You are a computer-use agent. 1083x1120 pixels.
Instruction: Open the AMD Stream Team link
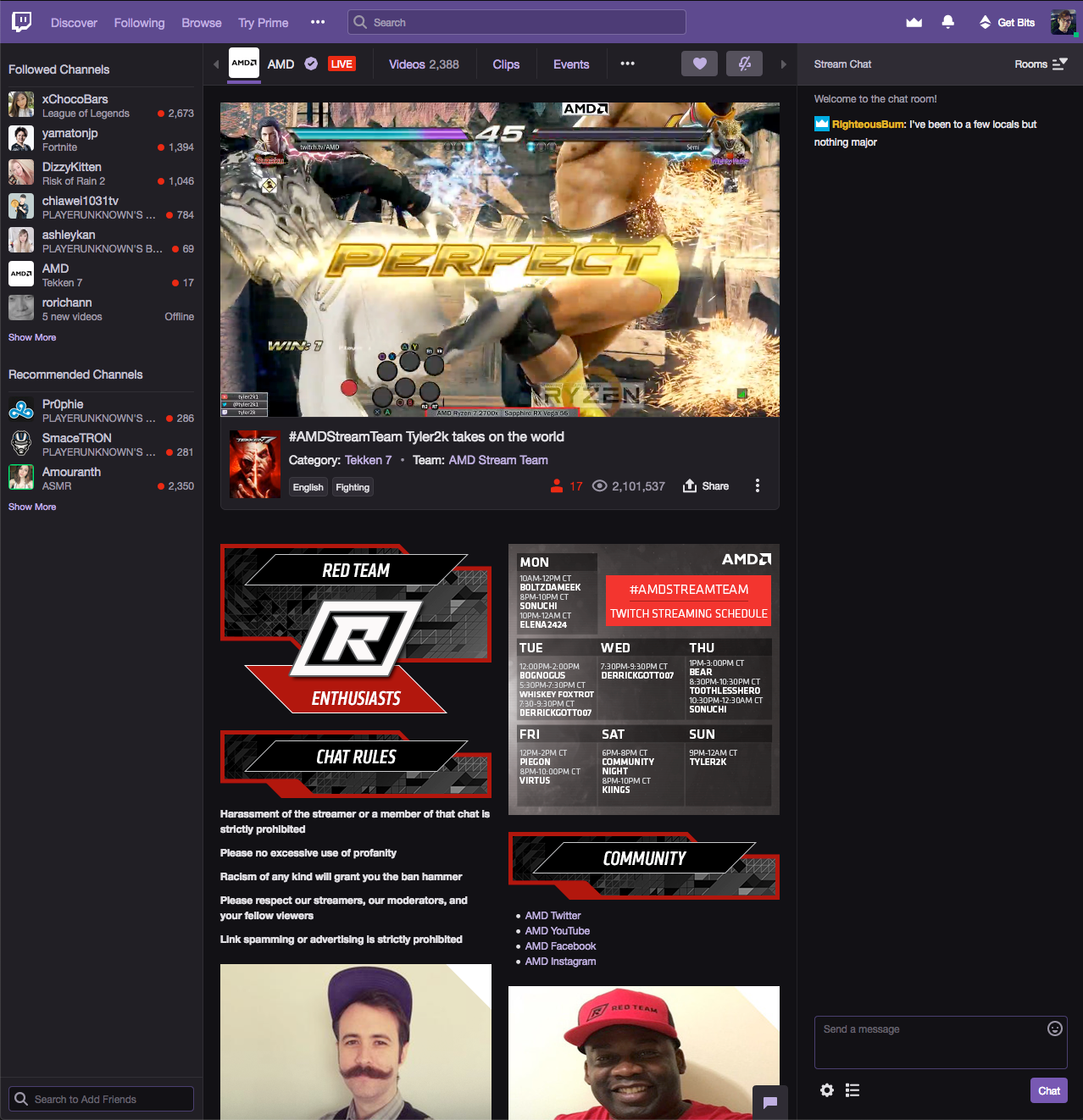(x=498, y=460)
